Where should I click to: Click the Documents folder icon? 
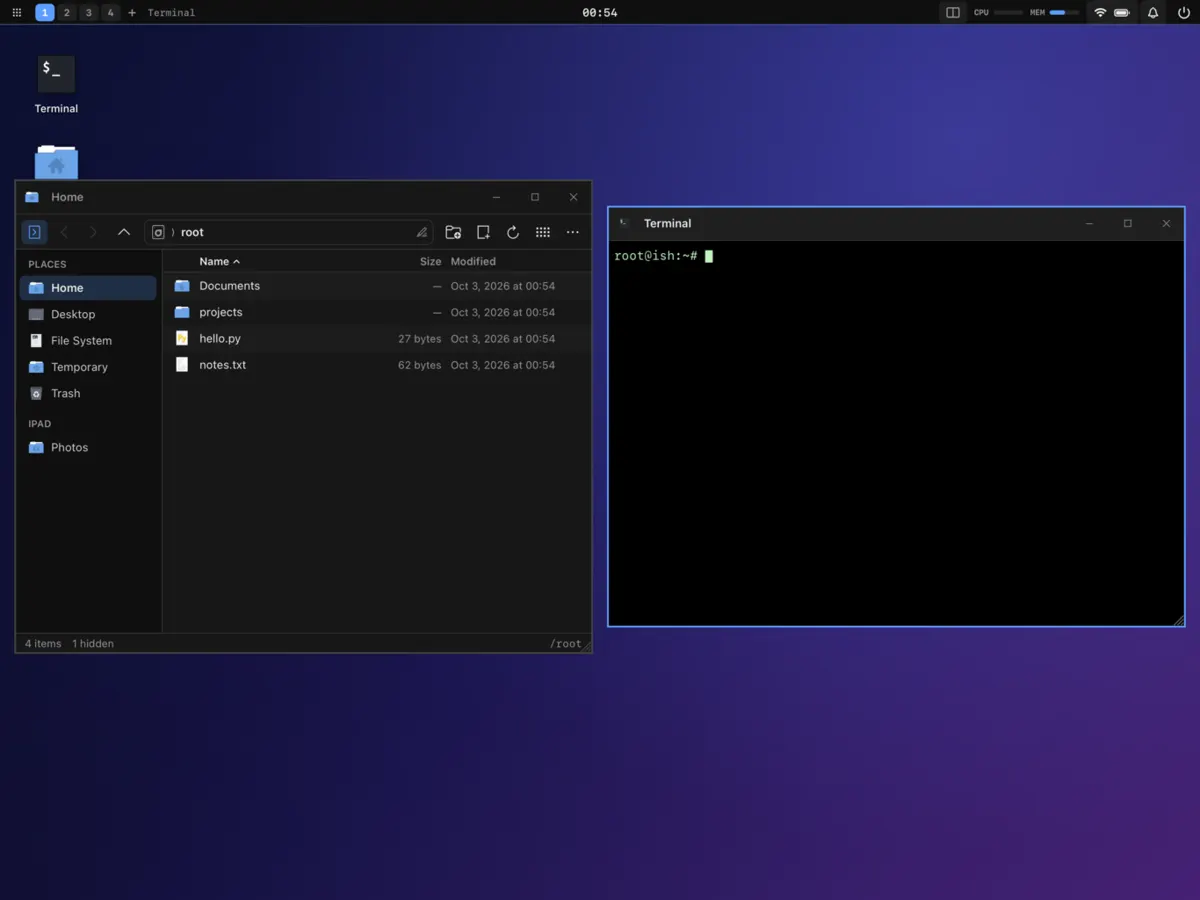pyautogui.click(x=182, y=286)
